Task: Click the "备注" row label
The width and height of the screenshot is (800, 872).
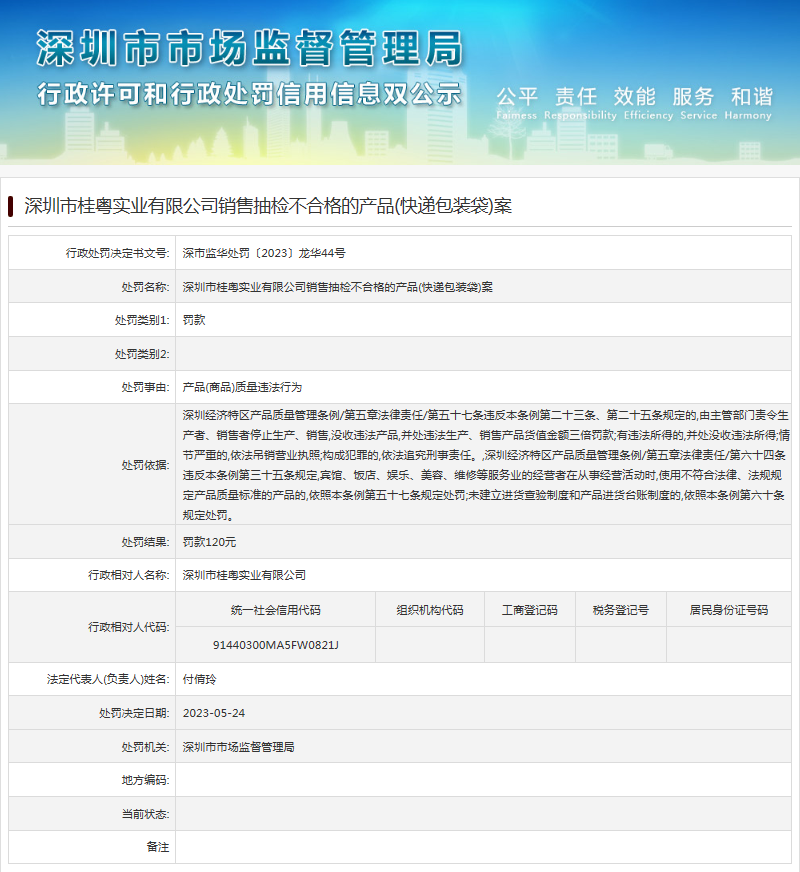Action: 158,847
